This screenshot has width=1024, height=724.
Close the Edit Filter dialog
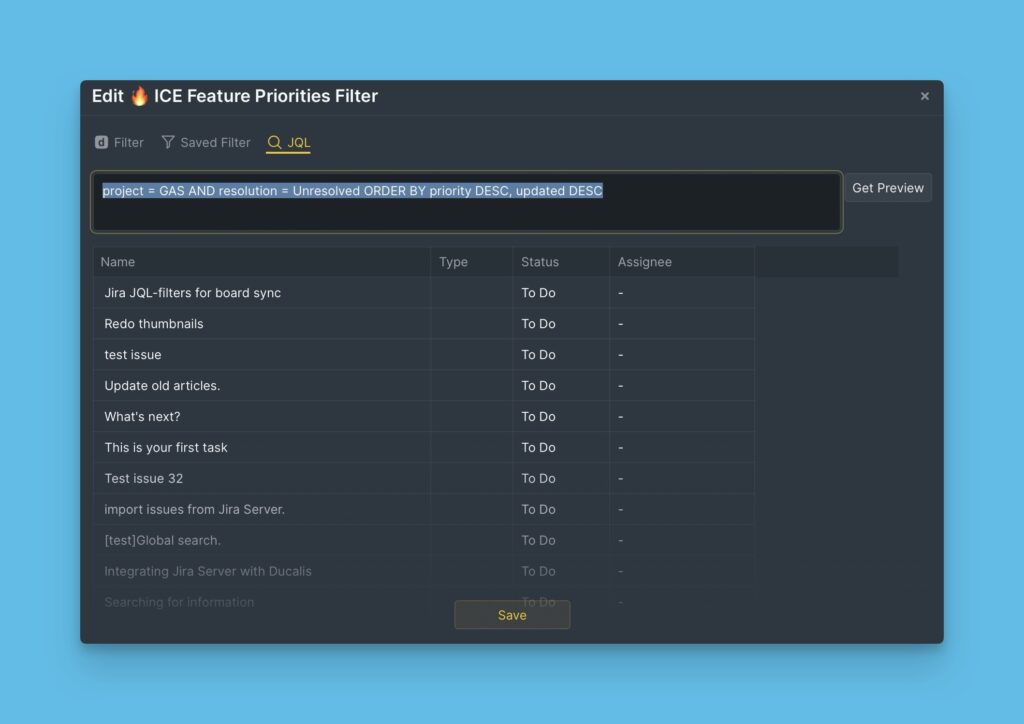point(924,96)
